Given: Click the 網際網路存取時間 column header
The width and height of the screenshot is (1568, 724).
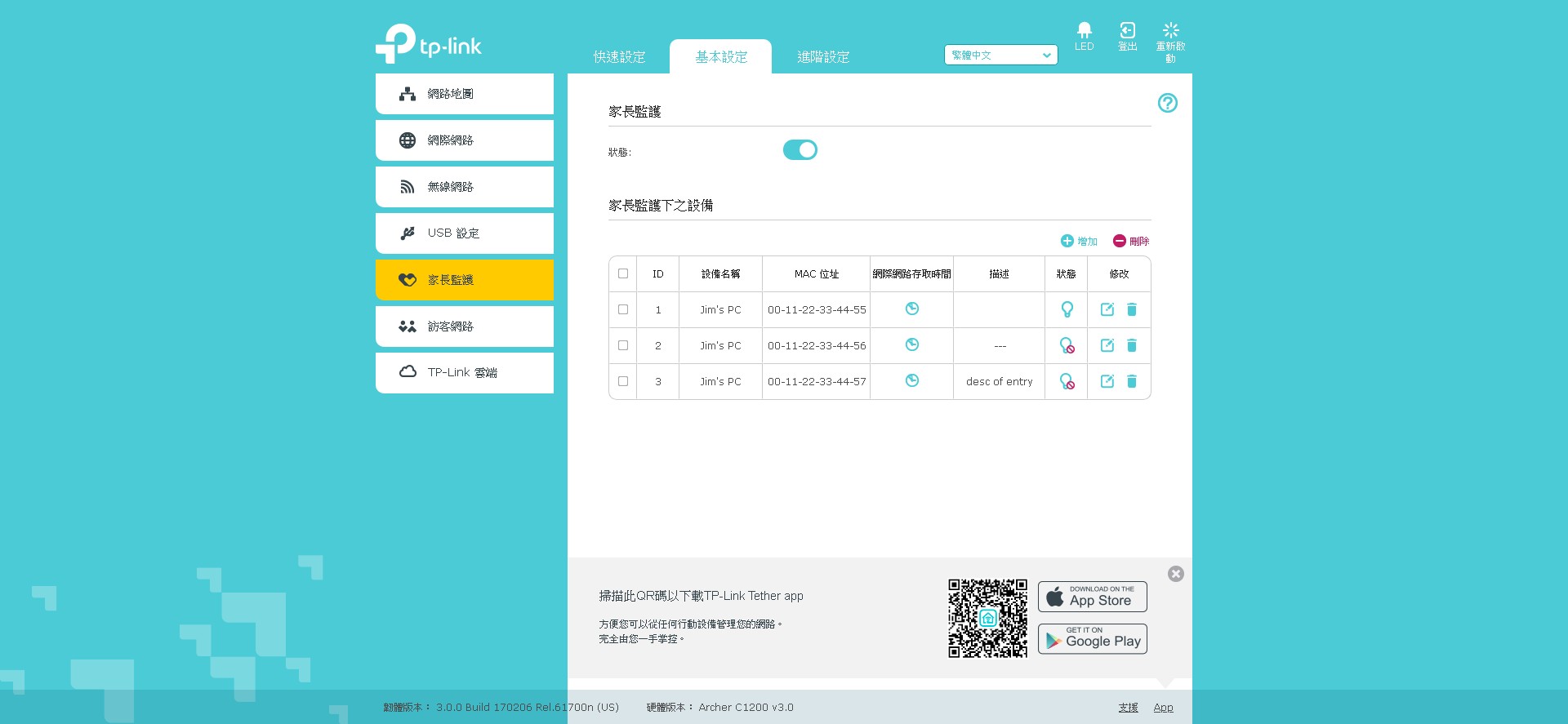Looking at the screenshot, I should 911,274.
